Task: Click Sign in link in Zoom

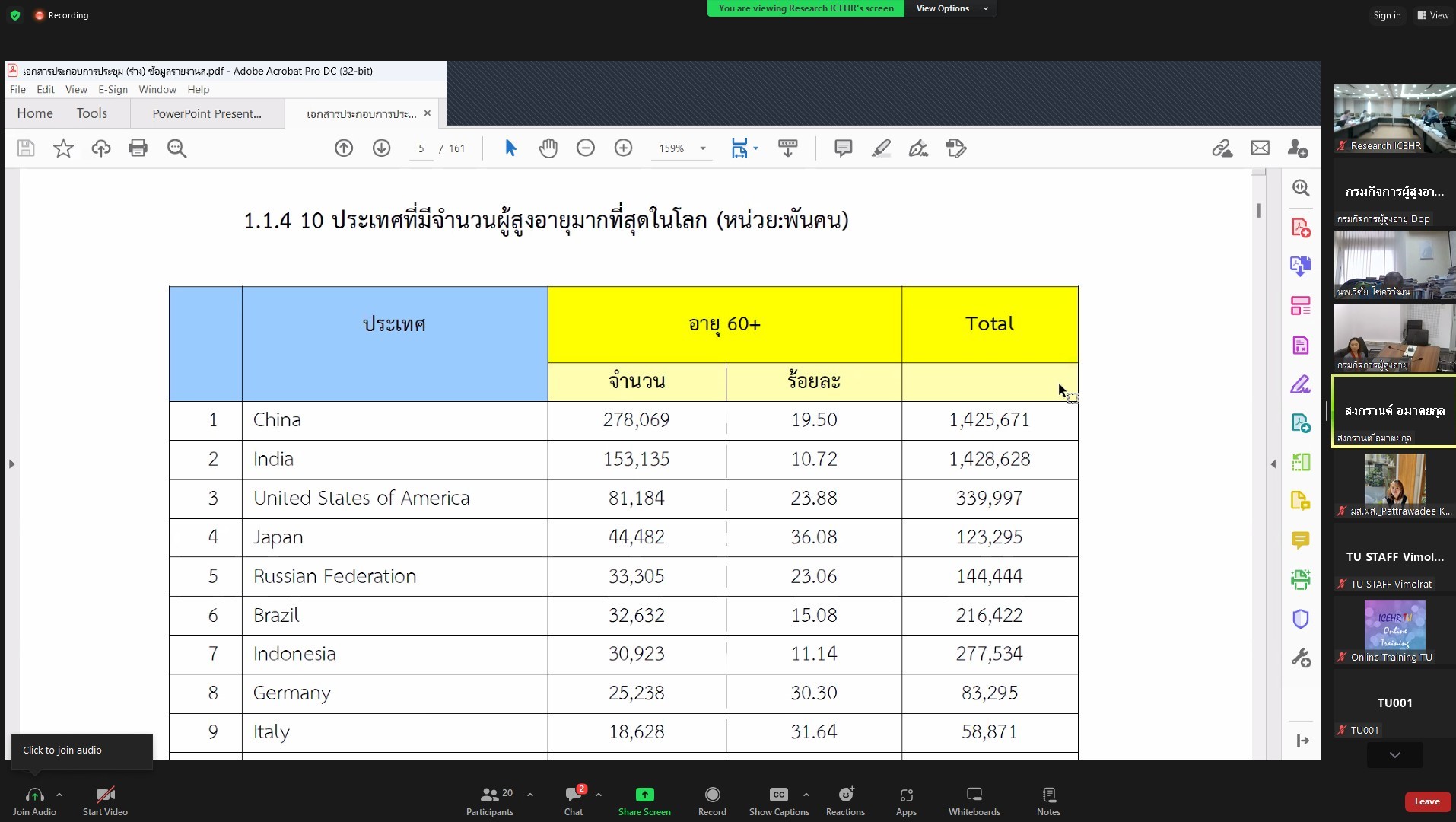Action: (x=1386, y=15)
